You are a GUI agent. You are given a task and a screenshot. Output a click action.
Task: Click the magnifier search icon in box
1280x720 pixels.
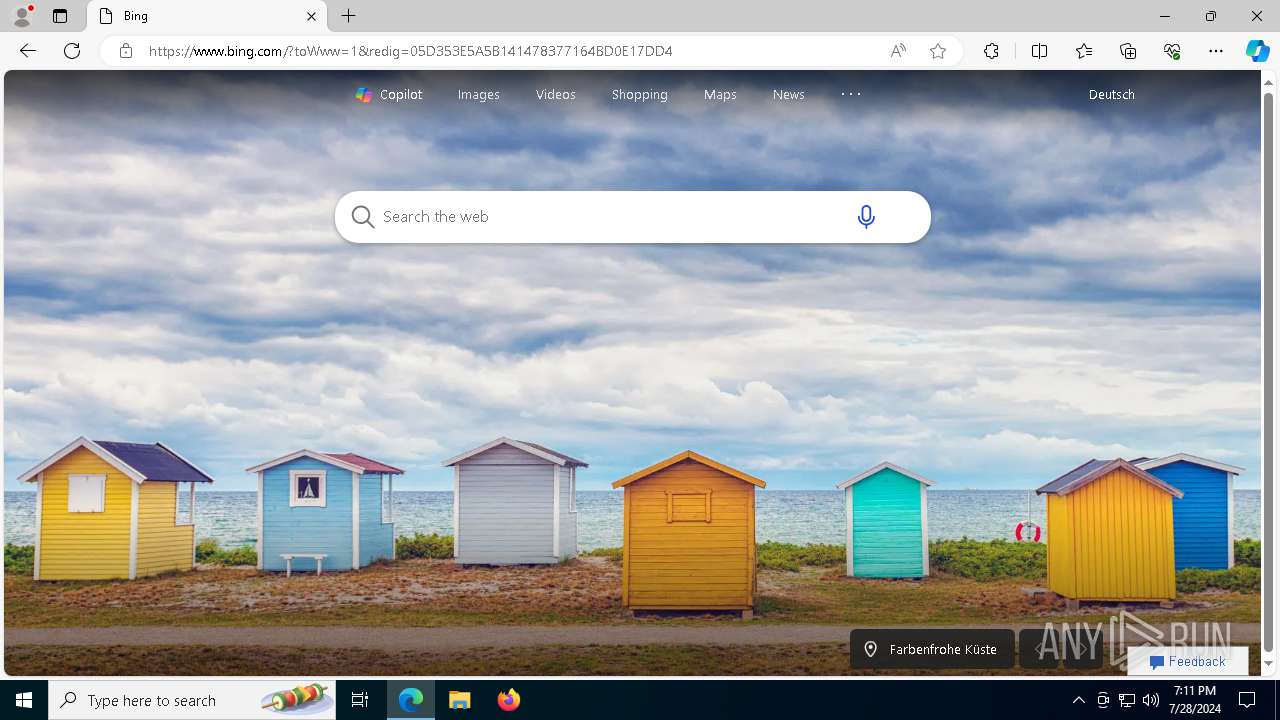pos(362,217)
